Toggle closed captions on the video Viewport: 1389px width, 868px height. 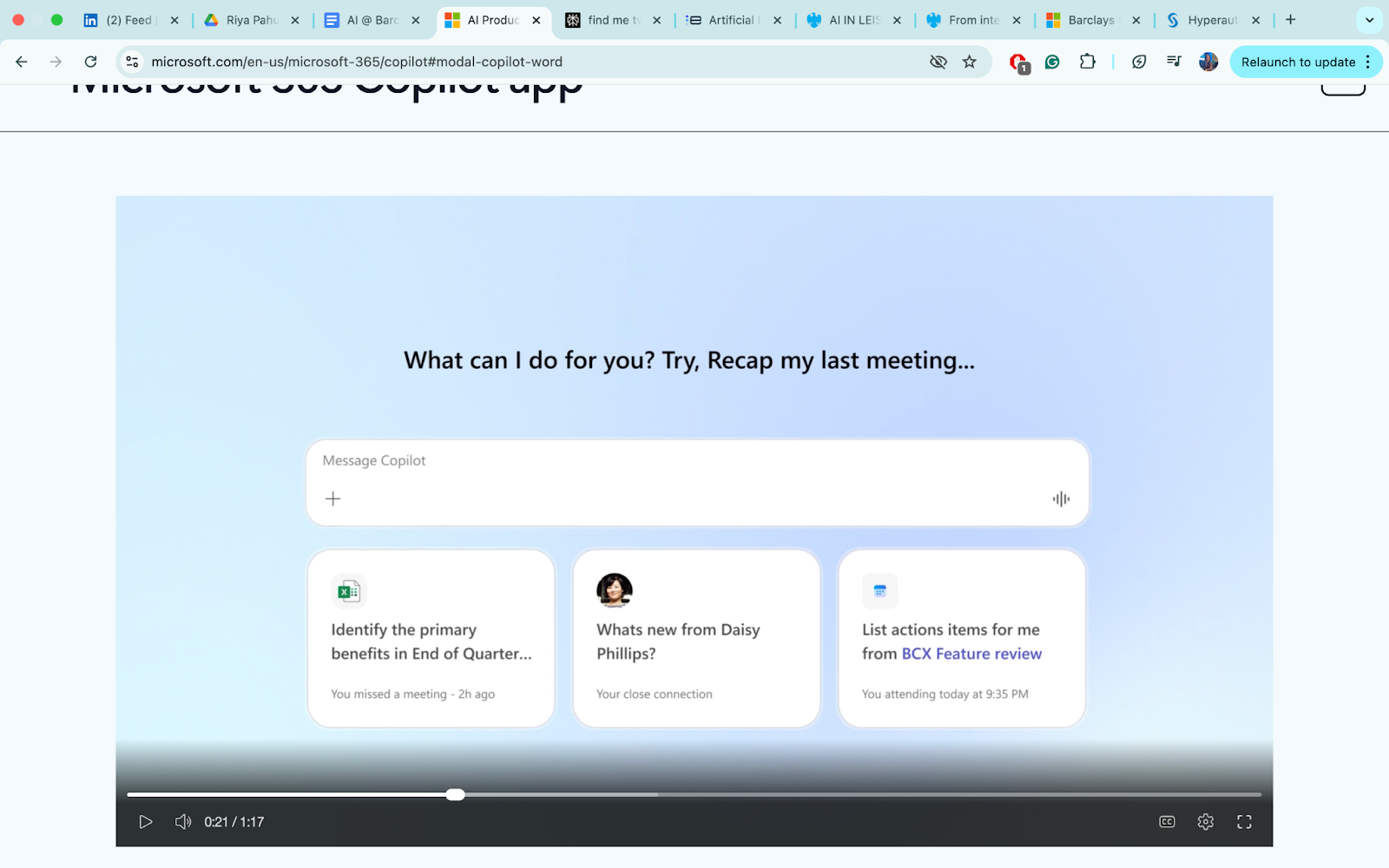1167,822
